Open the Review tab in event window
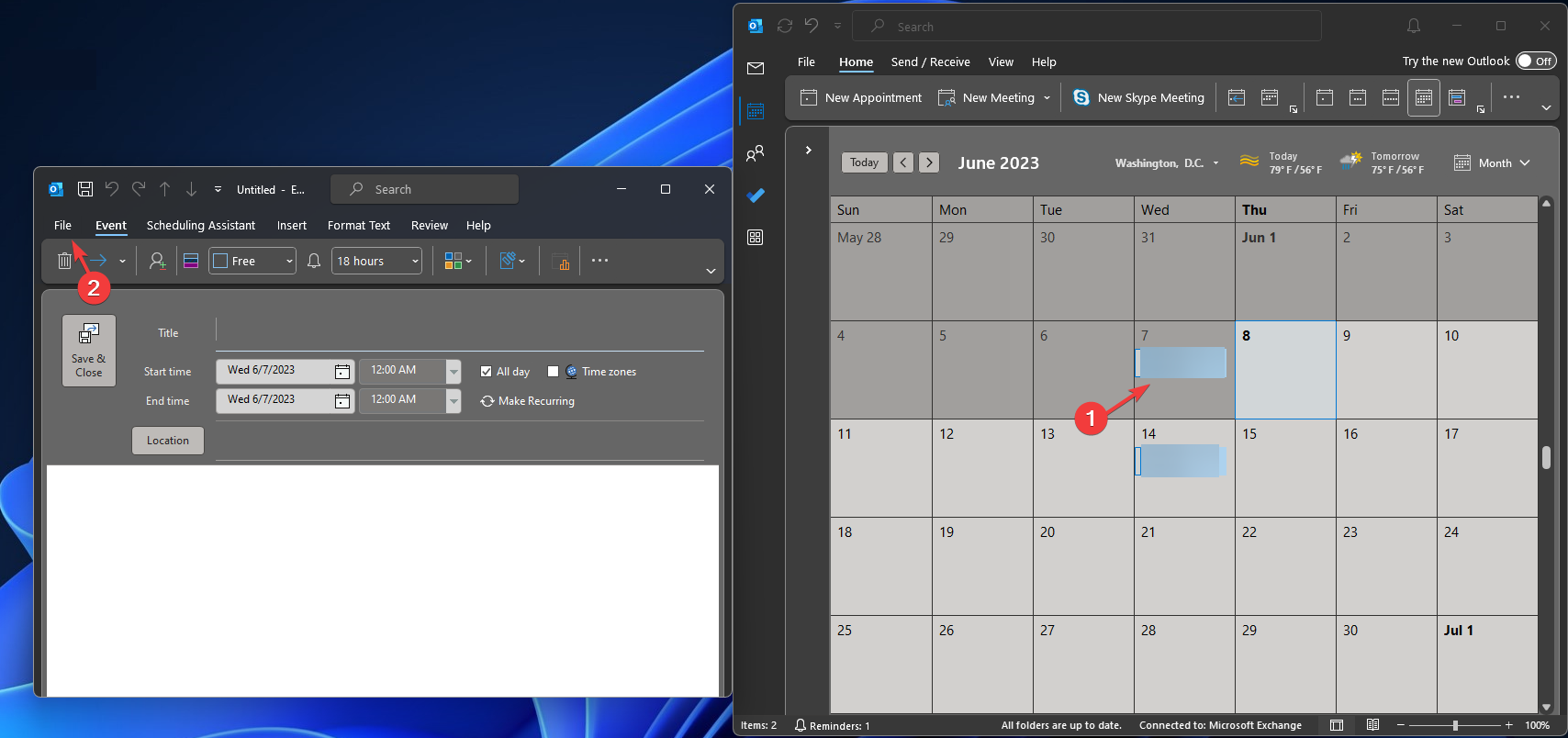Image resolution: width=1568 pixels, height=738 pixels. pos(430,225)
